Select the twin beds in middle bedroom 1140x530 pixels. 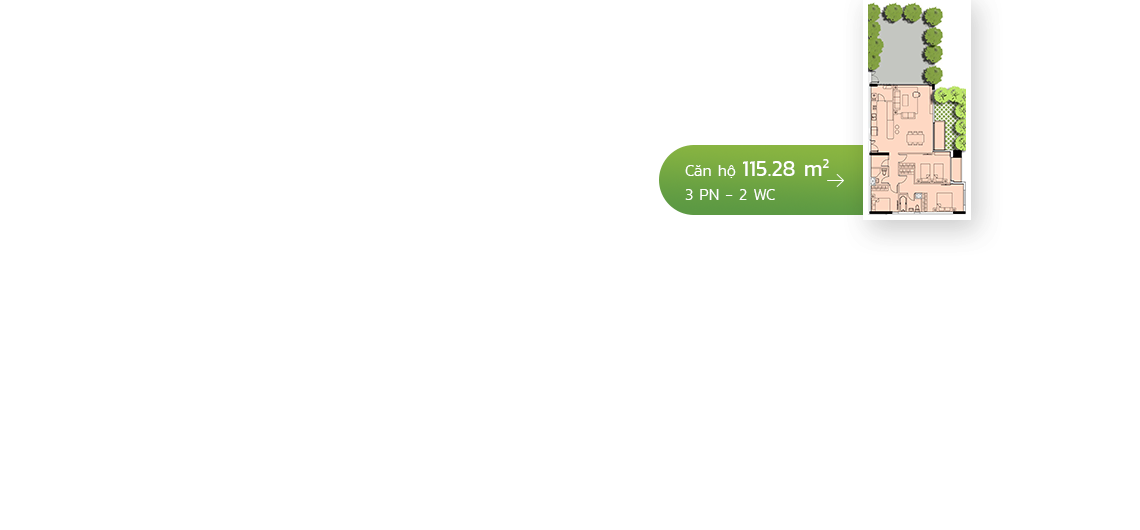932,172
